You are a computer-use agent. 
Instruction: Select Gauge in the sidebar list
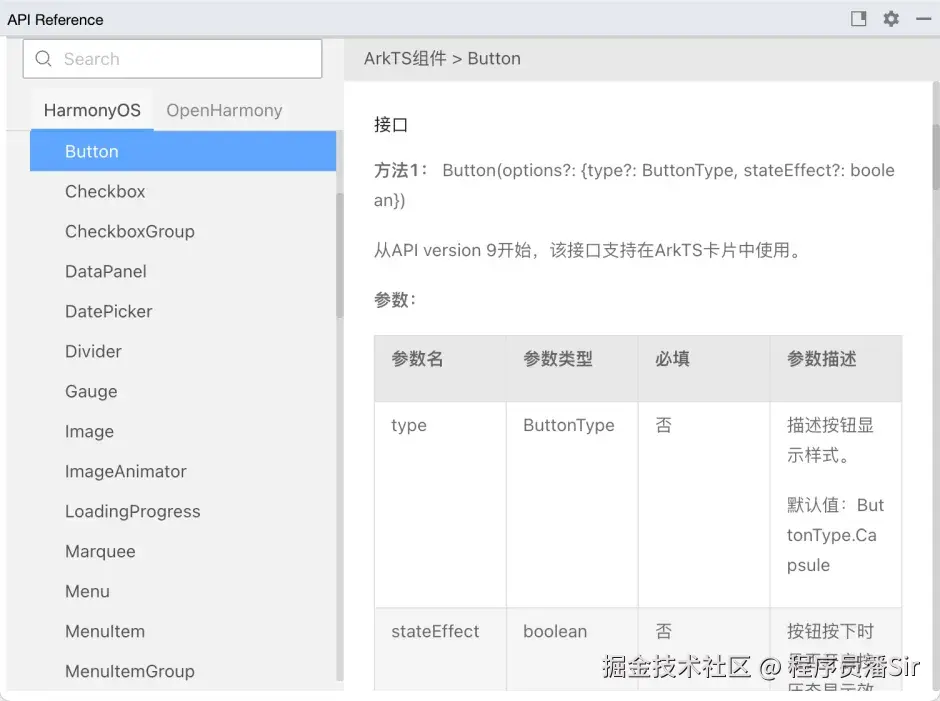pos(183,392)
